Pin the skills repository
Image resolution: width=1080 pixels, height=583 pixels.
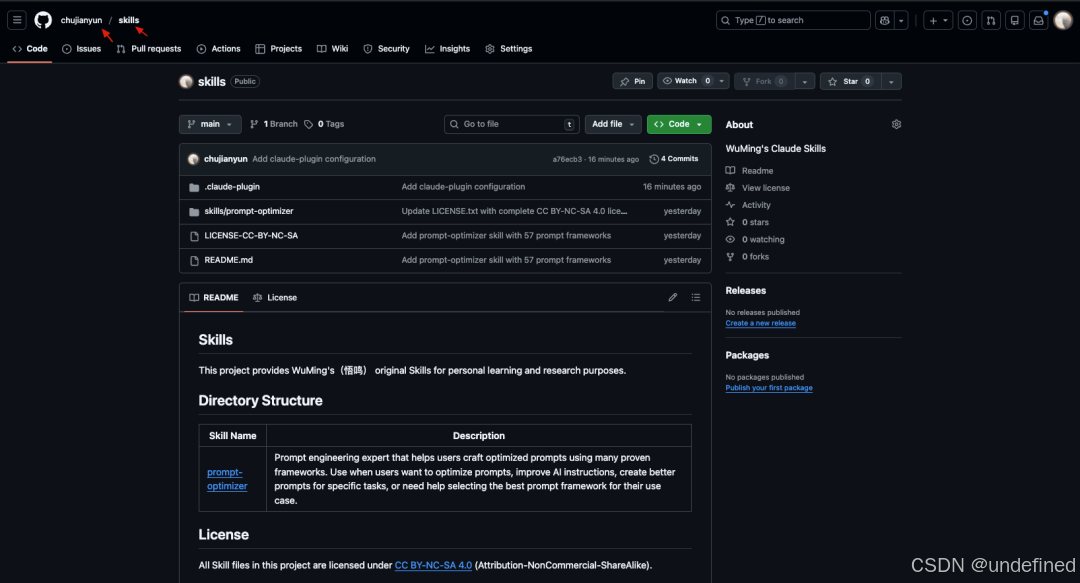point(632,81)
